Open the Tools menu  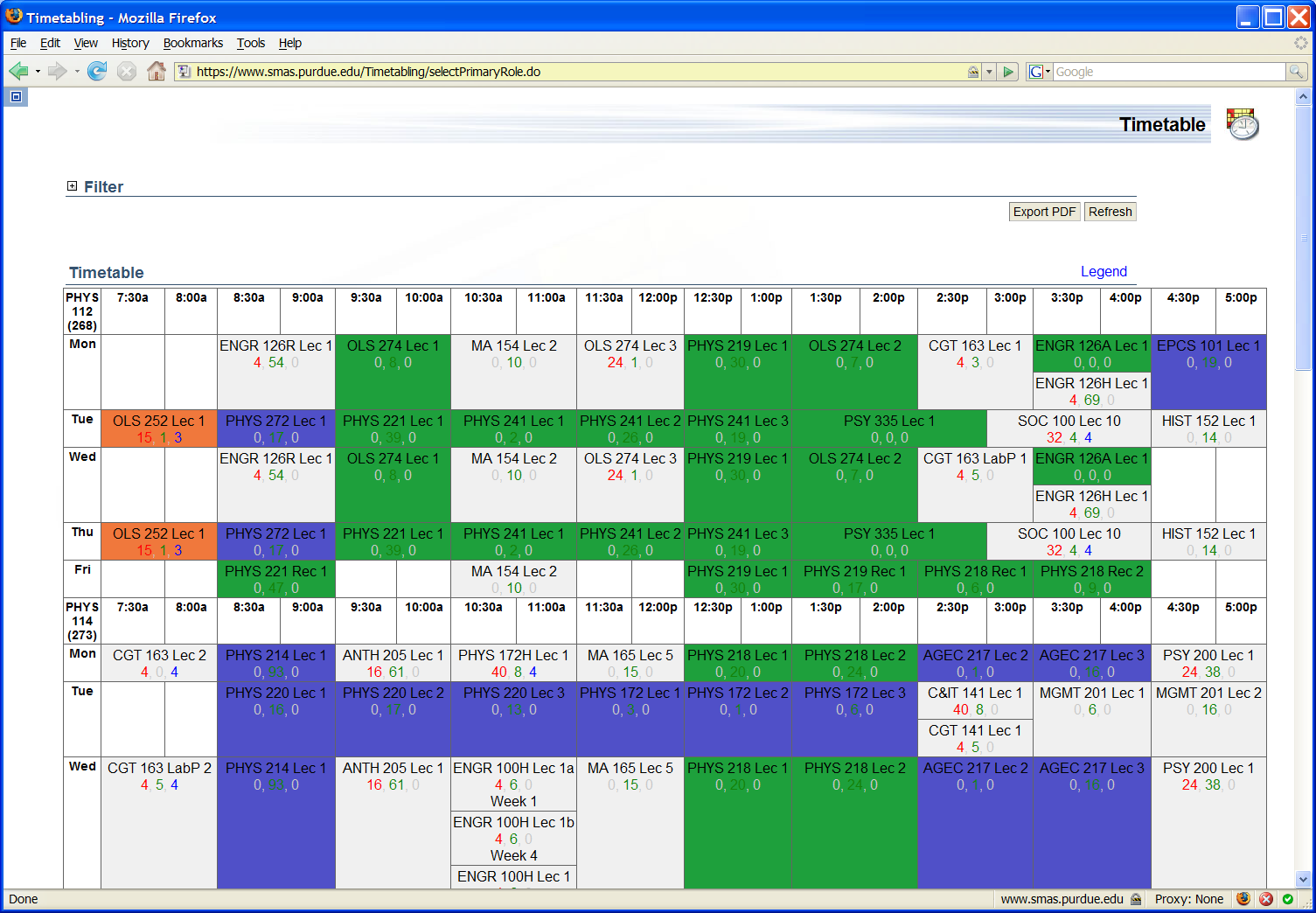click(x=251, y=43)
